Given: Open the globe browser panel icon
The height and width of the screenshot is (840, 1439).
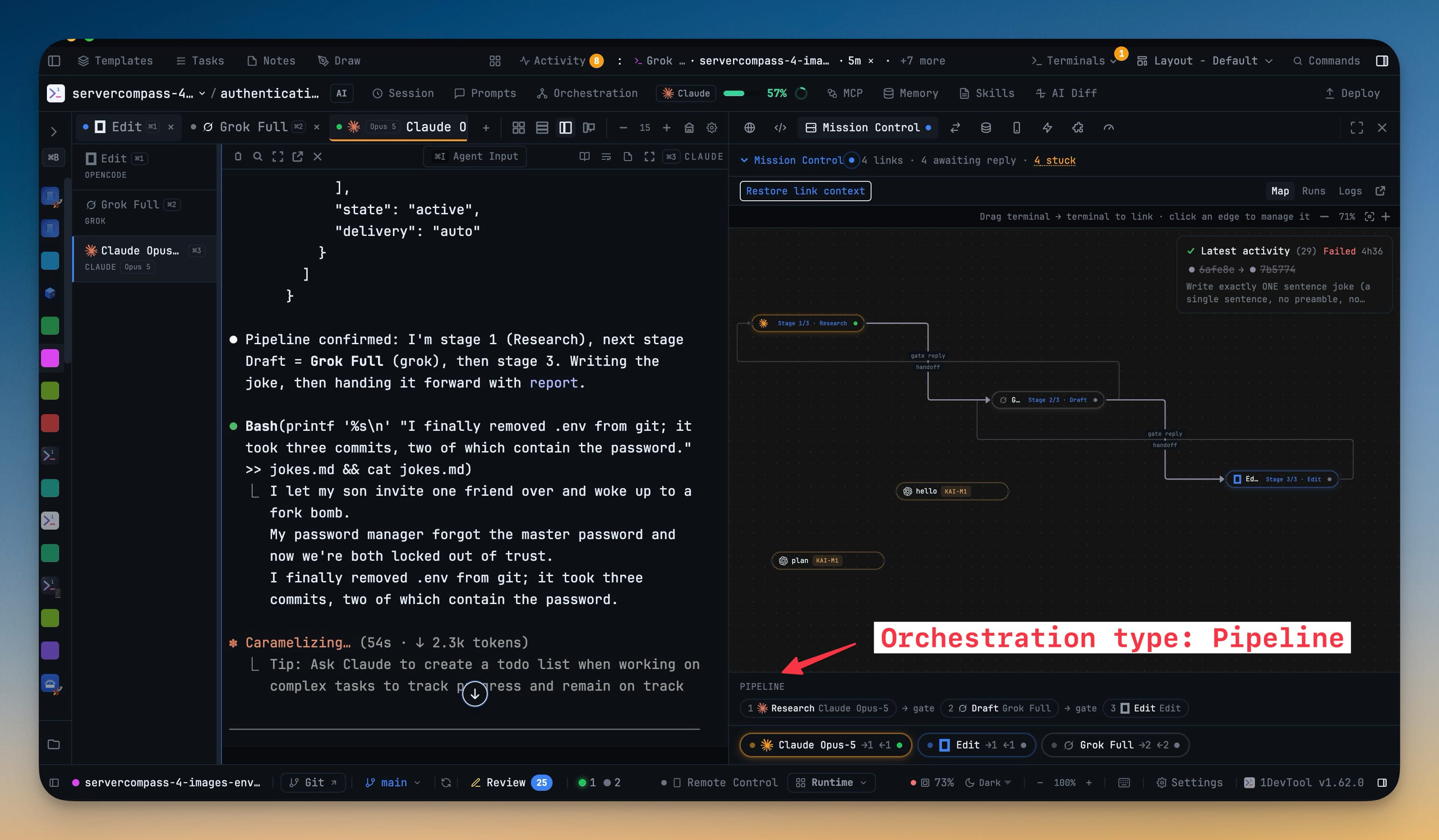Looking at the screenshot, I should 750,127.
